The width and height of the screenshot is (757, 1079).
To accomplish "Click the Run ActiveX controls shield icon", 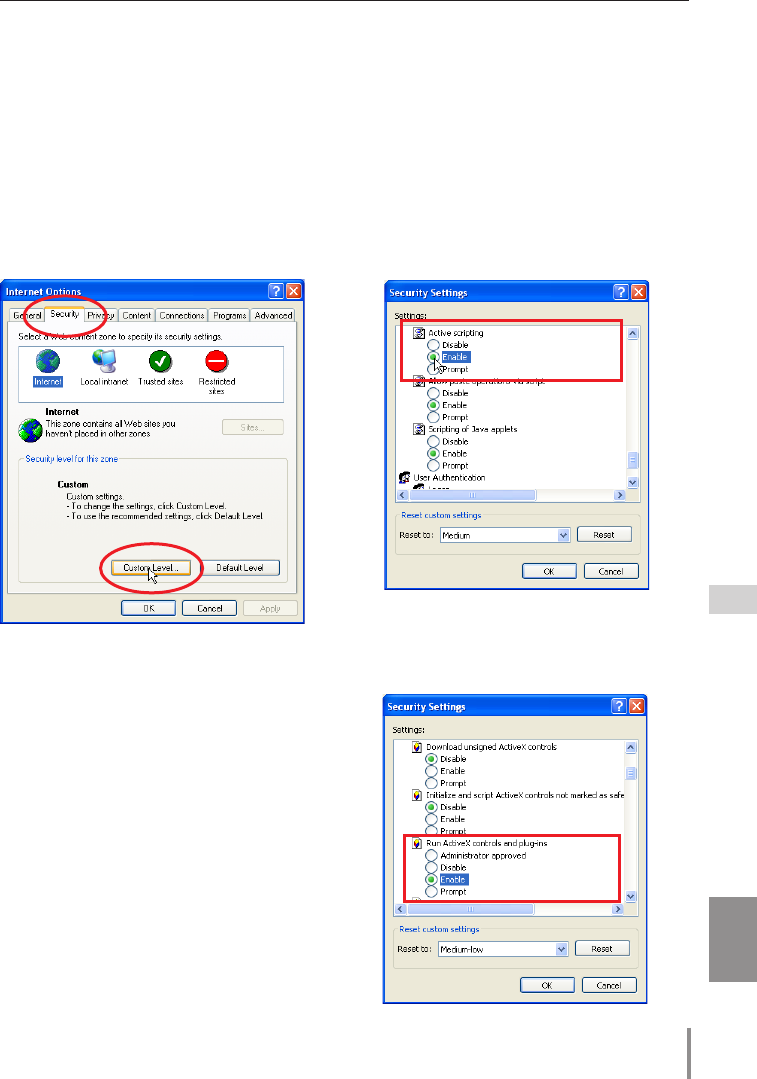I will tap(416, 843).
